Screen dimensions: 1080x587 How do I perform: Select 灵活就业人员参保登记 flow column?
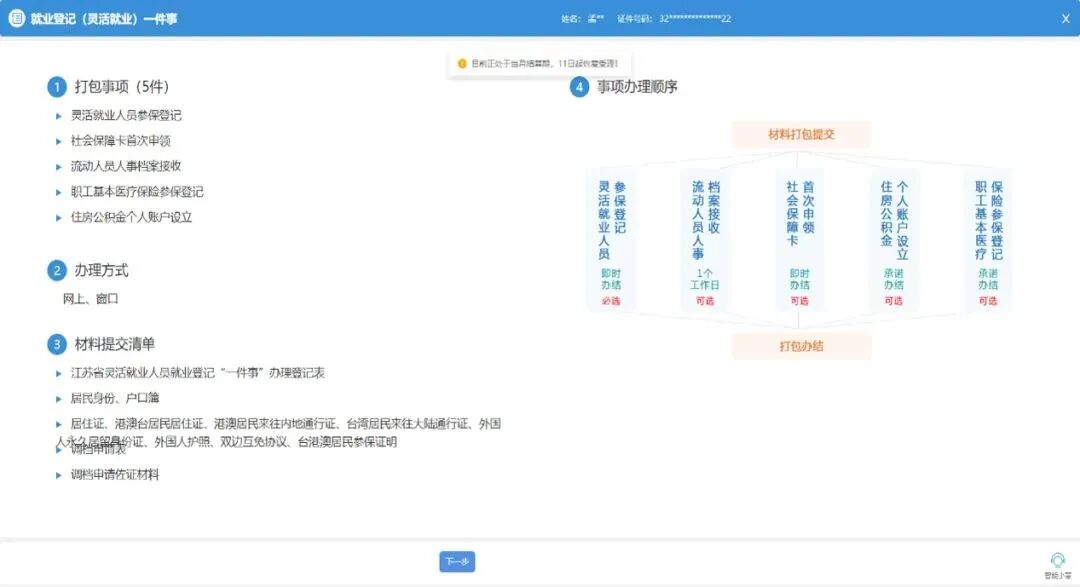tap(611, 240)
